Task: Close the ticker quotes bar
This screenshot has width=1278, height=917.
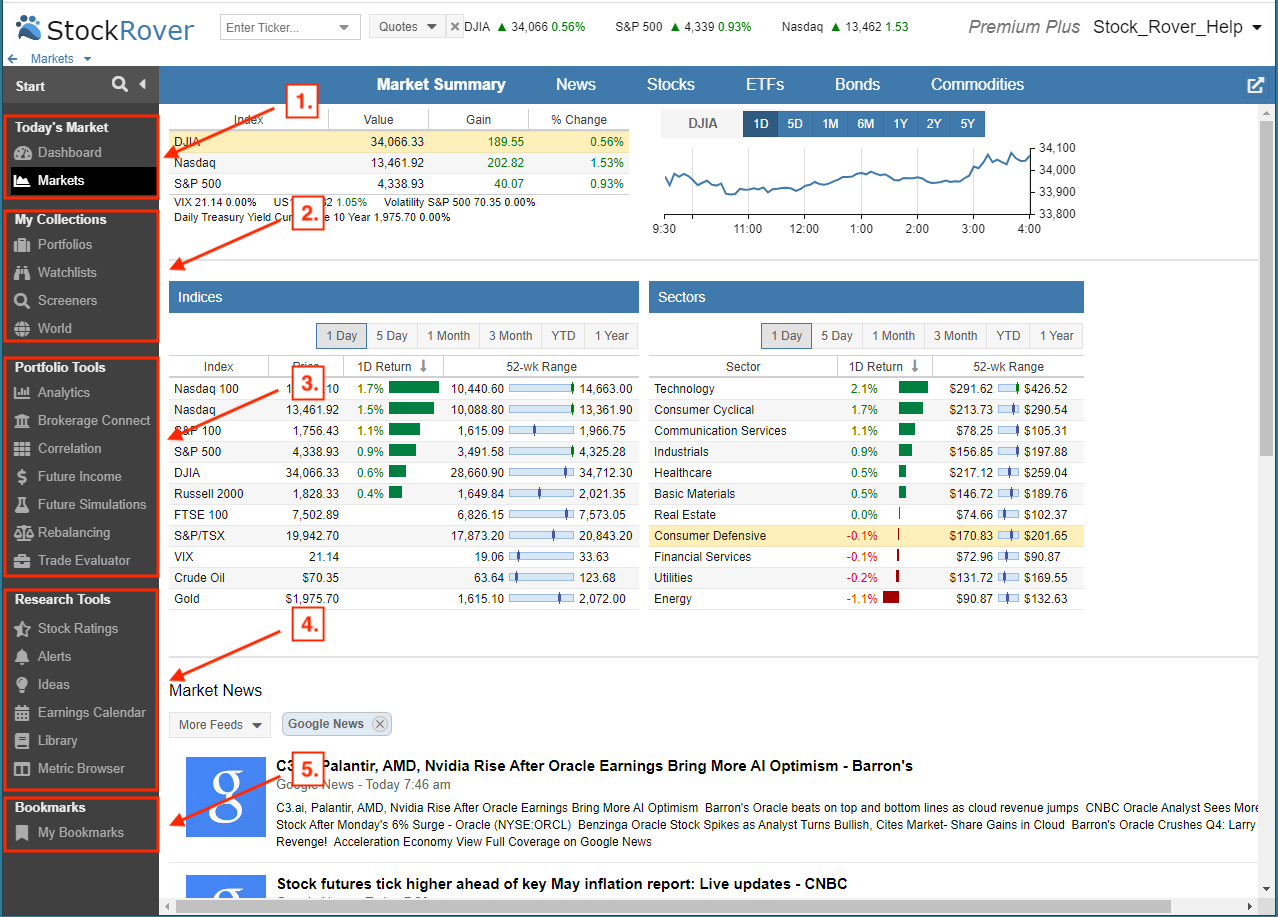Action: [455, 27]
